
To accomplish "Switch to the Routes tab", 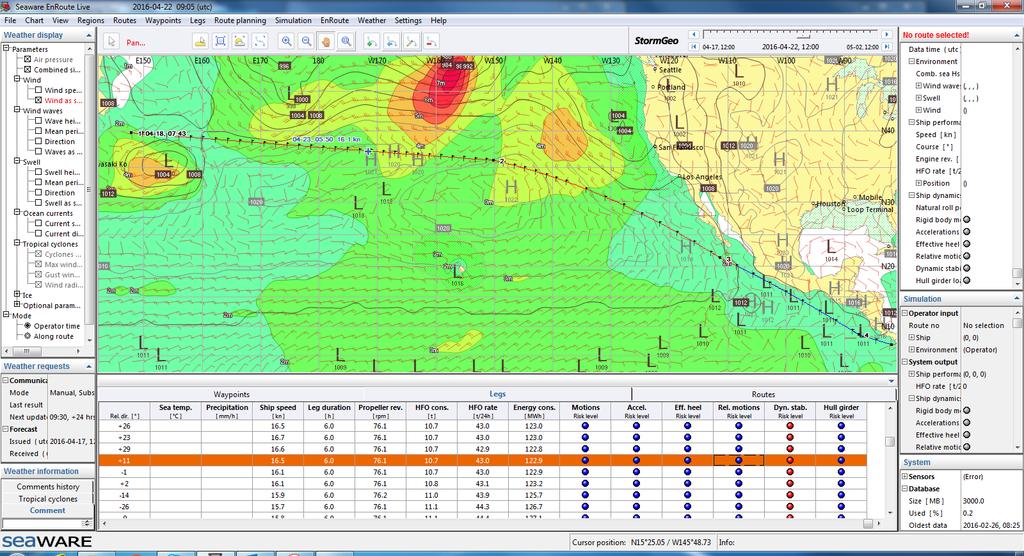I will [x=763, y=394].
